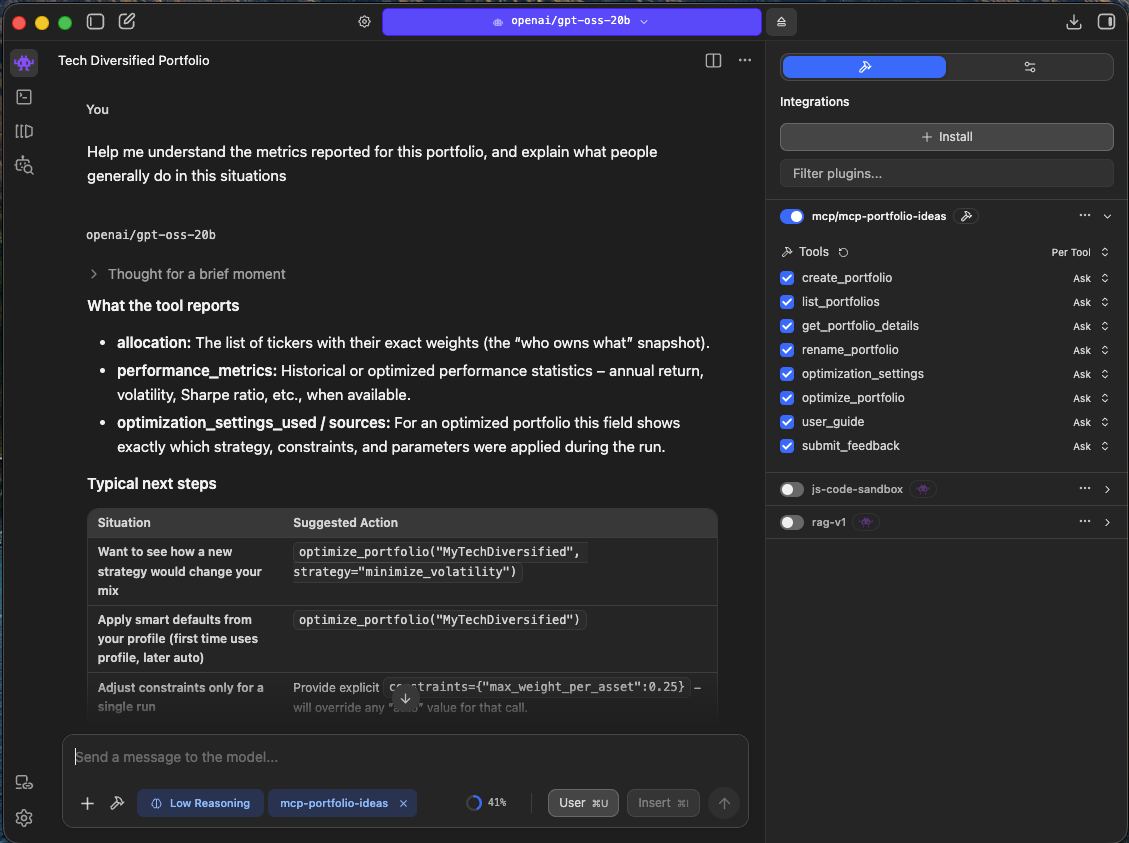This screenshot has height=843, width=1129.
Task: Open model settings gear beside model selector
Action: tap(364, 22)
